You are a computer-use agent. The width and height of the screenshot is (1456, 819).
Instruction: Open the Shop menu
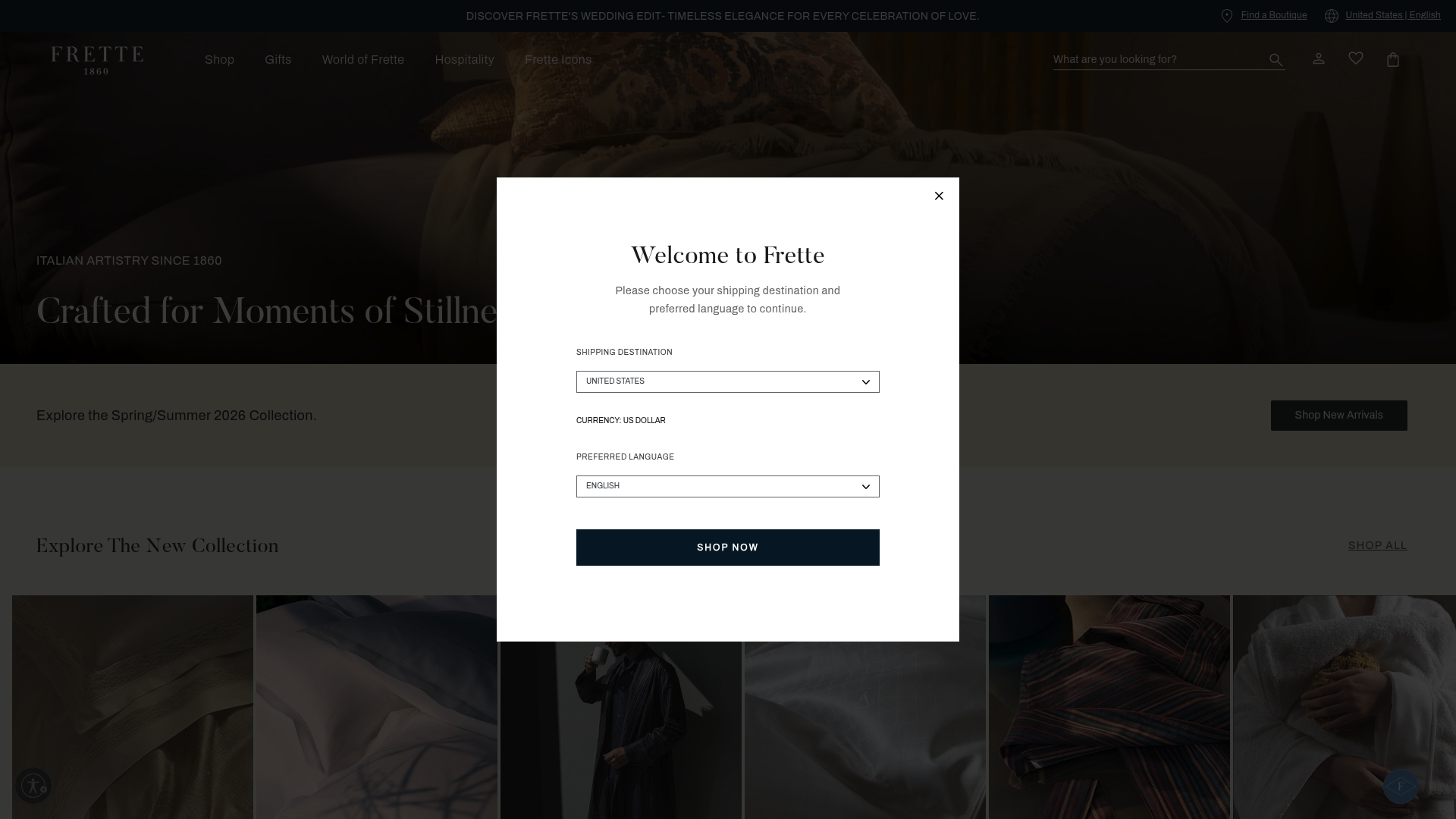[x=219, y=60]
